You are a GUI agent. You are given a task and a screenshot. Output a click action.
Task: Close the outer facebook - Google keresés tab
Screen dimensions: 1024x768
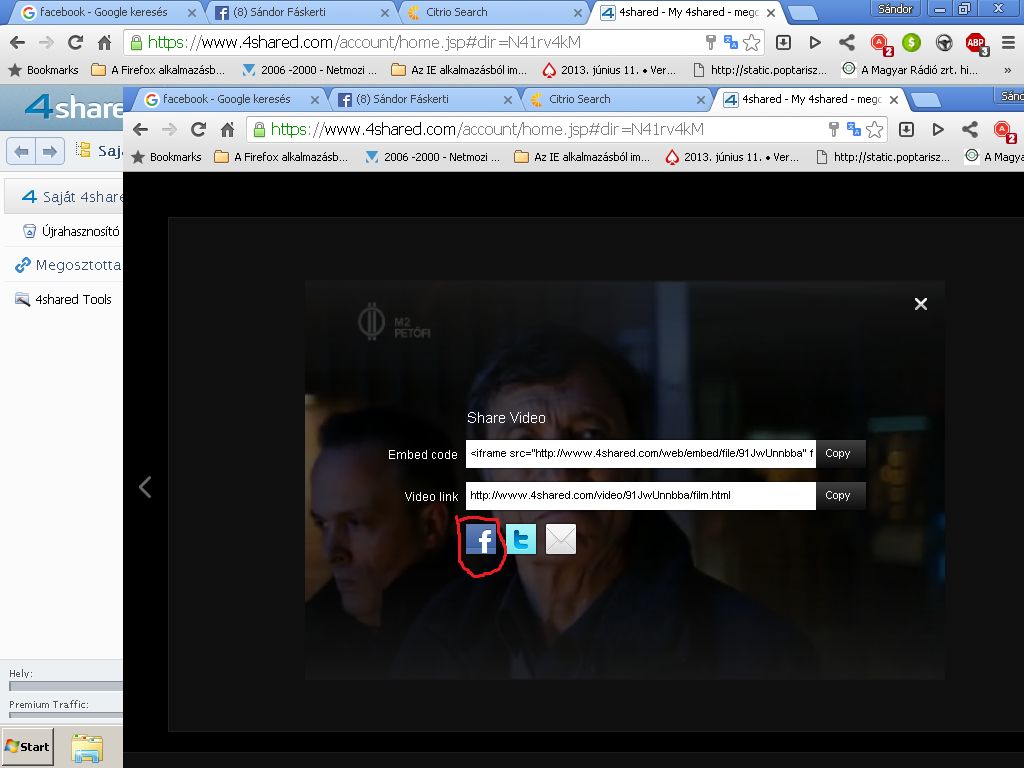[191, 12]
